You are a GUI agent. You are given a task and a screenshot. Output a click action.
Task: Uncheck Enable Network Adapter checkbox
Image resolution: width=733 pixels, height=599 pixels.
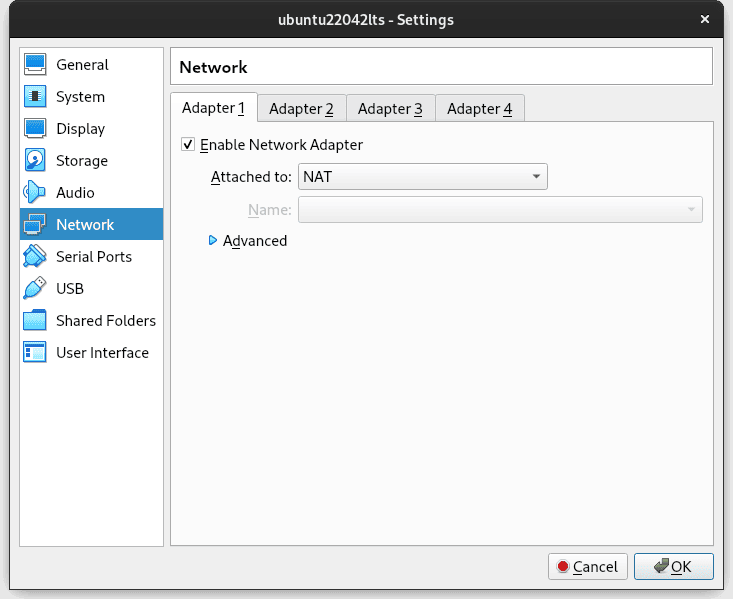click(188, 144)
